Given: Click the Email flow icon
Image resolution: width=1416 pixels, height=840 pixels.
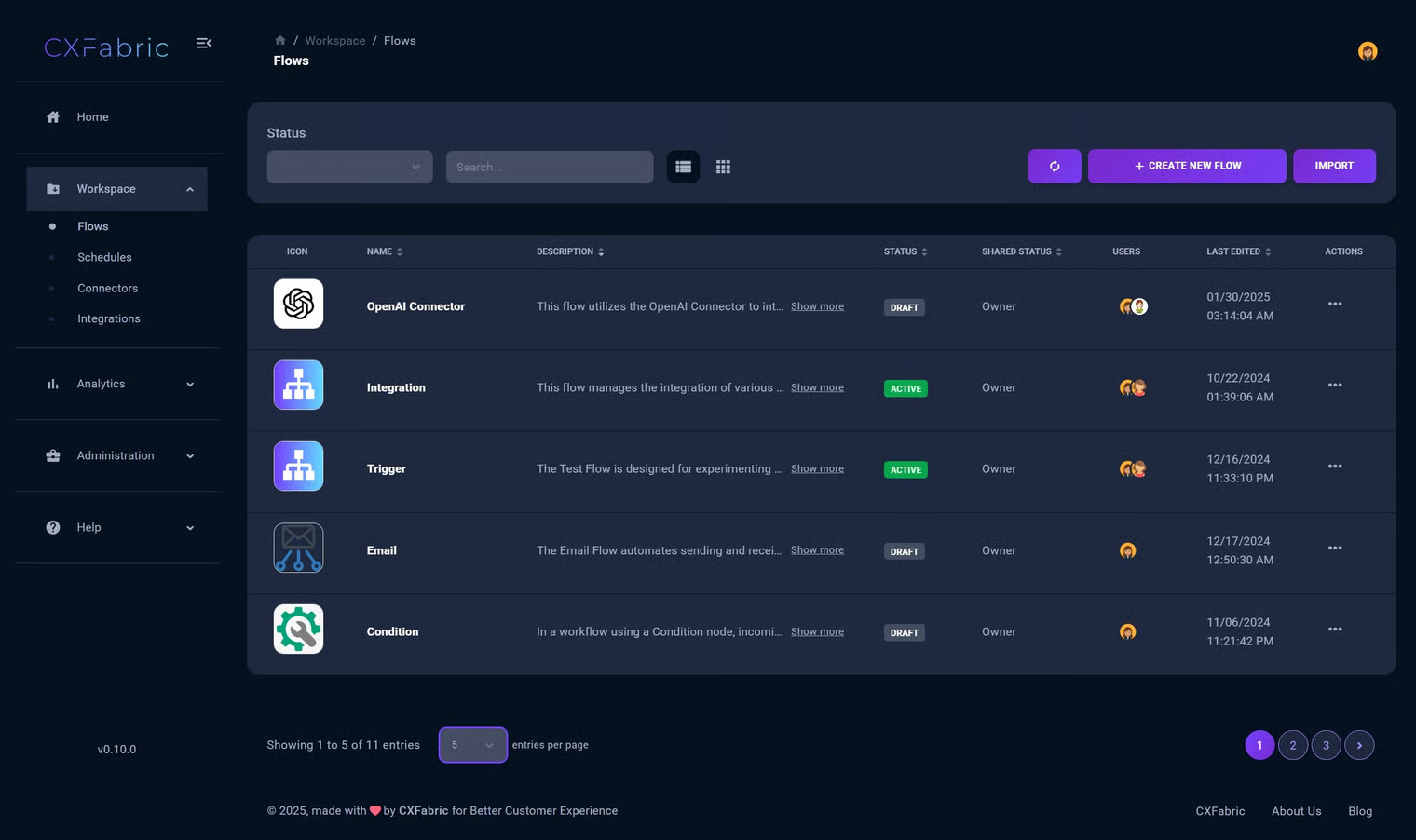Looking at the screenshot, I should 298,548.
